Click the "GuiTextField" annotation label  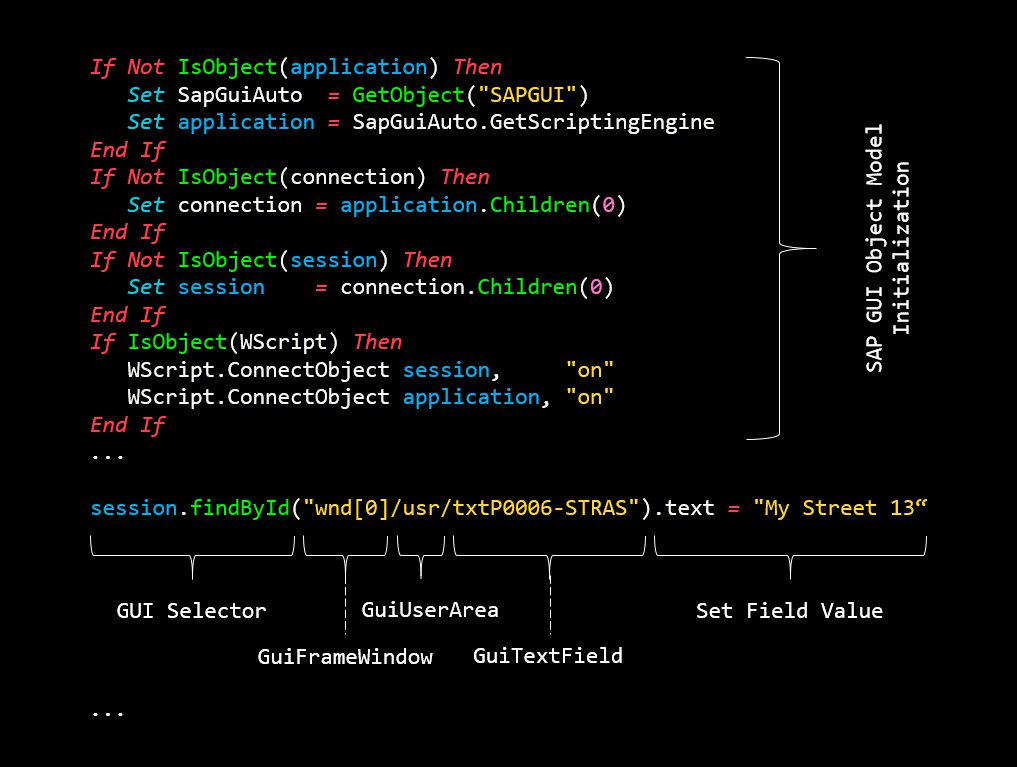tap(548, 656)
